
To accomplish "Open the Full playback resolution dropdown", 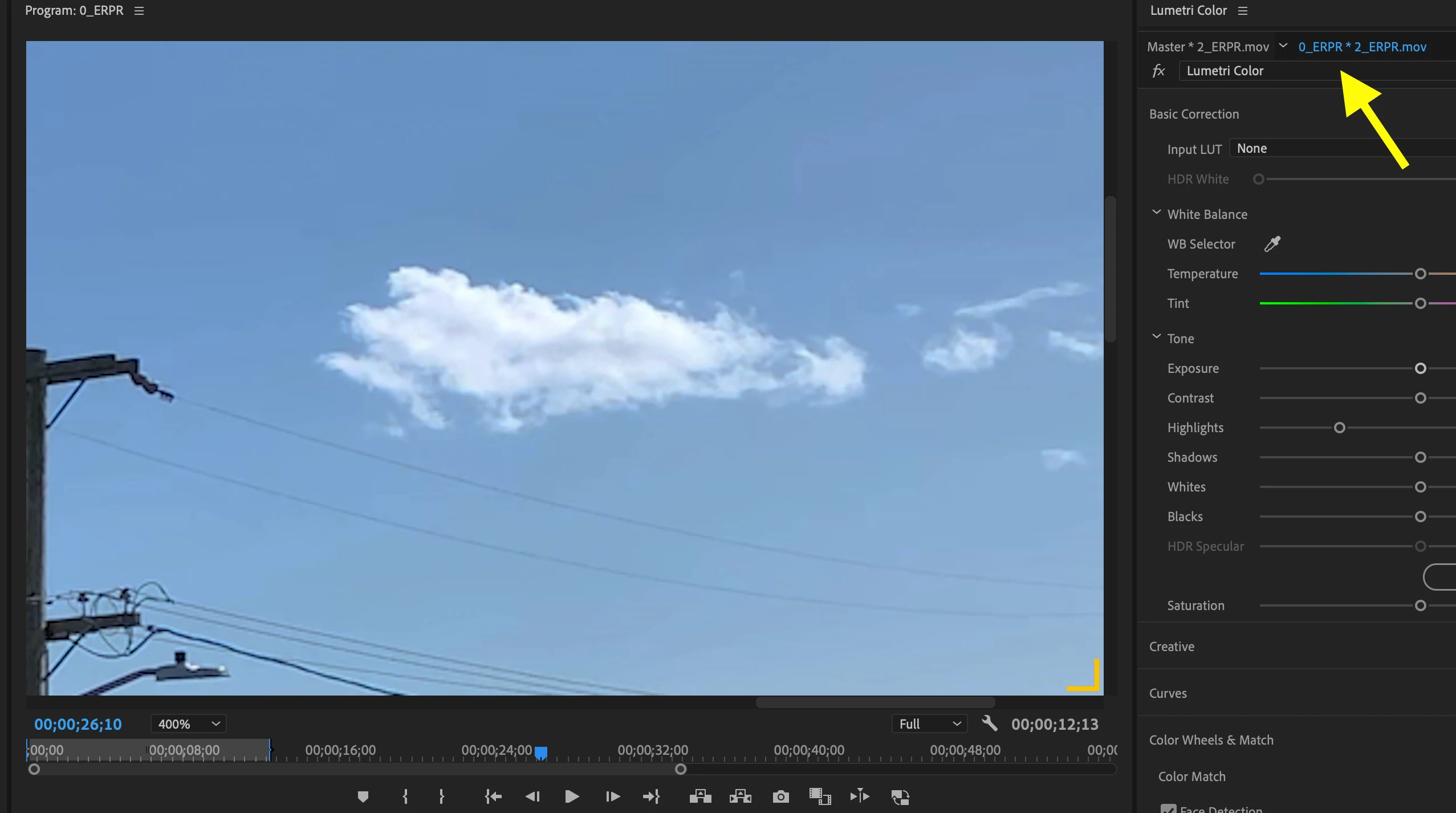I will [x=929, y=724].
